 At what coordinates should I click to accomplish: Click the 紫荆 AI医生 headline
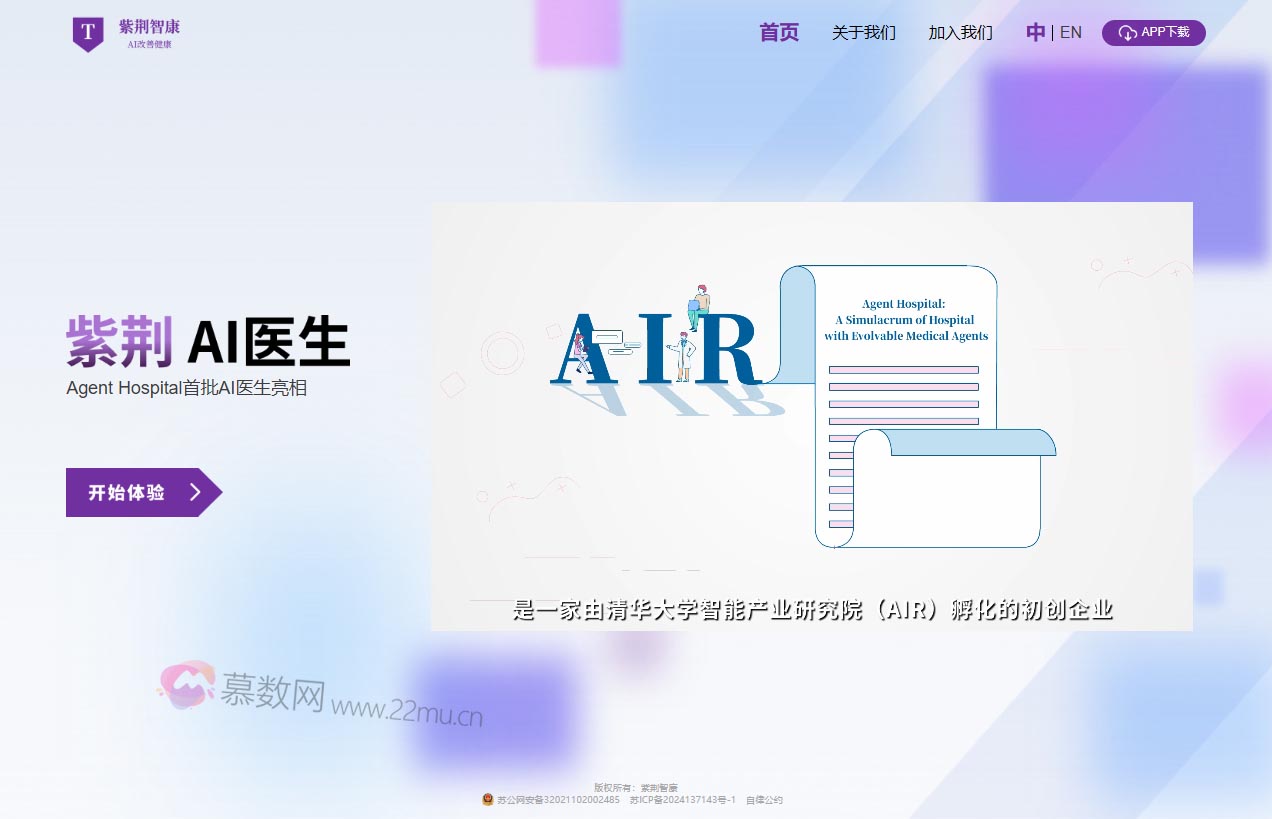(x=208, y=343)
